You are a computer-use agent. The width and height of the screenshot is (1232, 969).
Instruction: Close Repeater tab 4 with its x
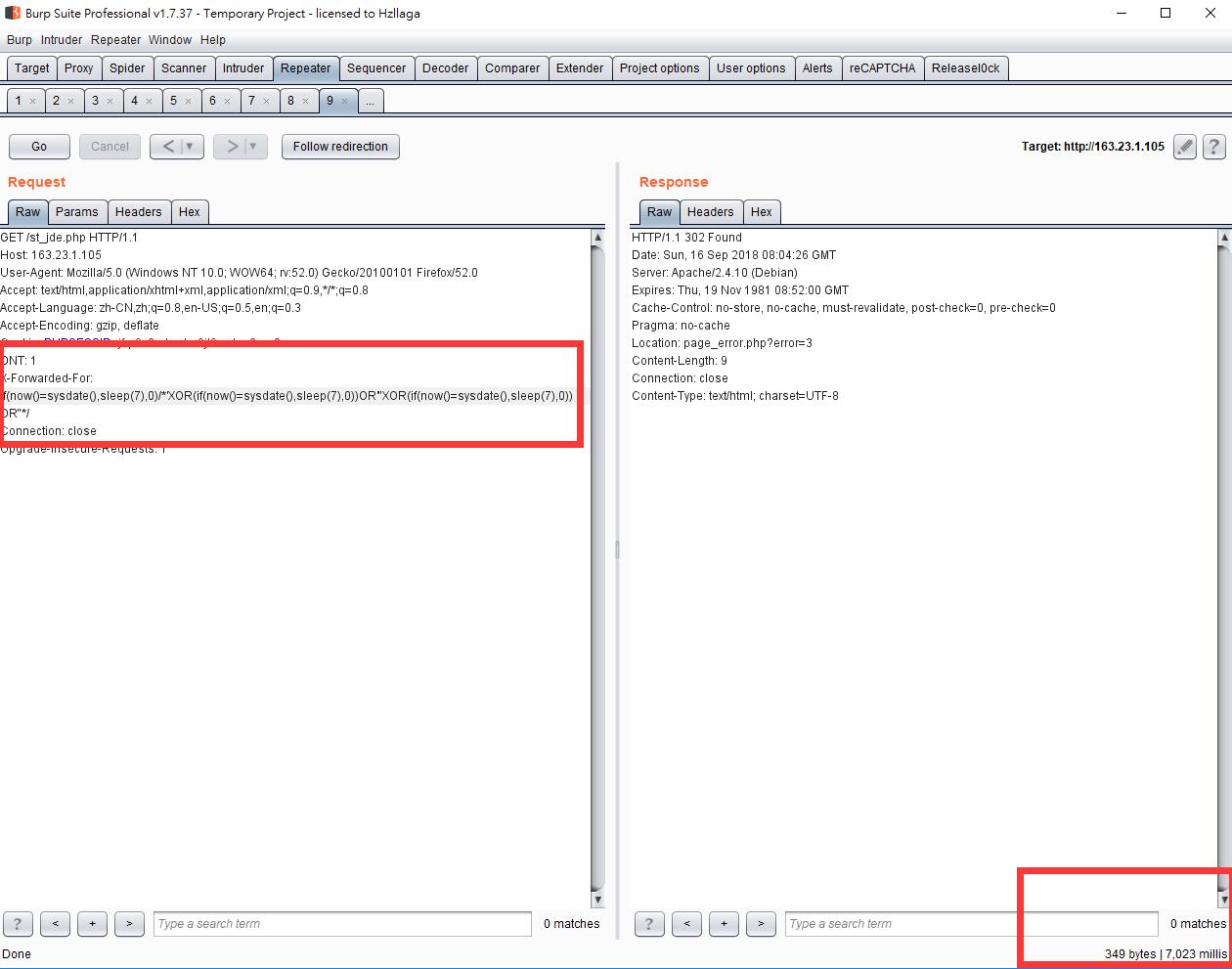[x=149, y=101]
